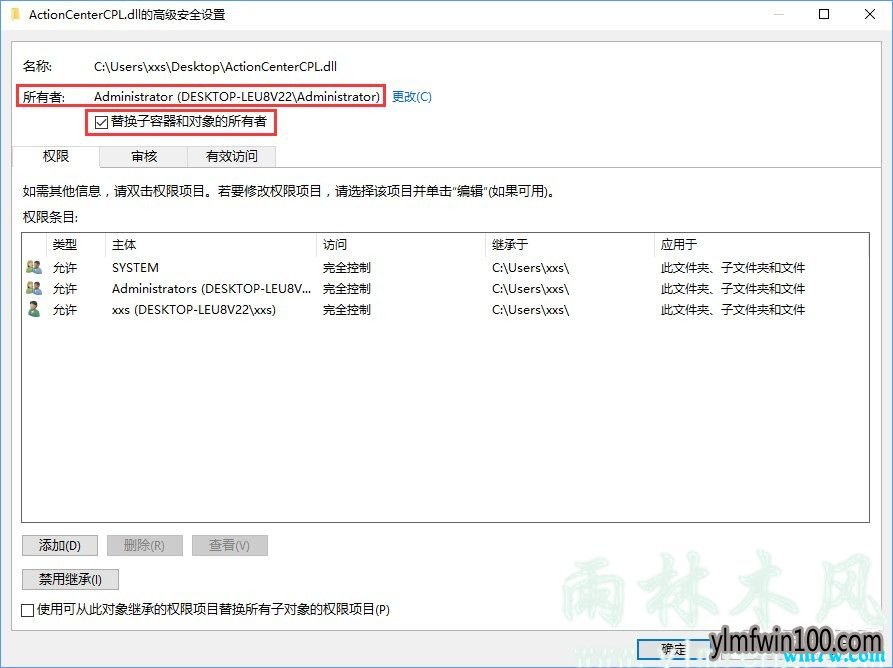Toggle the 替换子容器和对象的所有者 checkbox
Screen dimensions: 893x668
tap(101, 122)
